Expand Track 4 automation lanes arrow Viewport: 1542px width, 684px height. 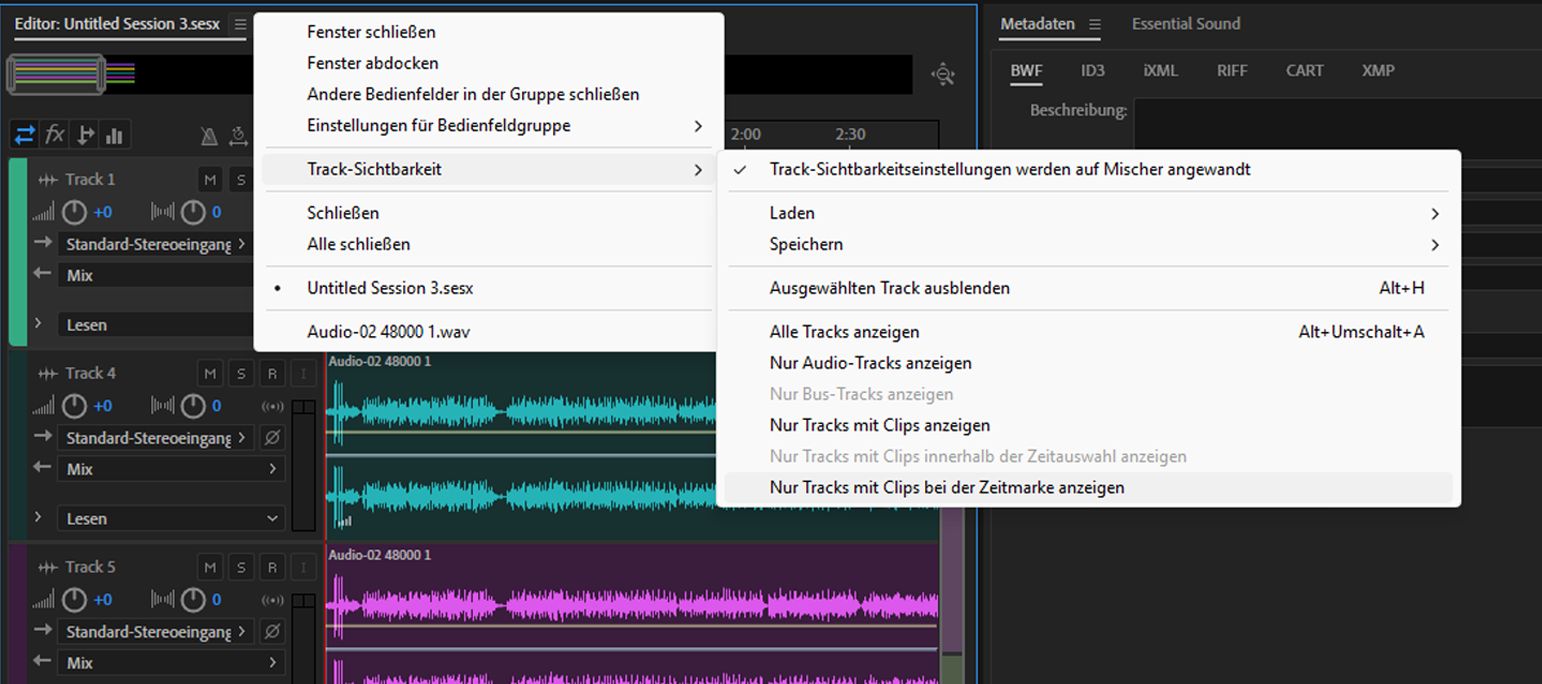(x=38, y=517)
